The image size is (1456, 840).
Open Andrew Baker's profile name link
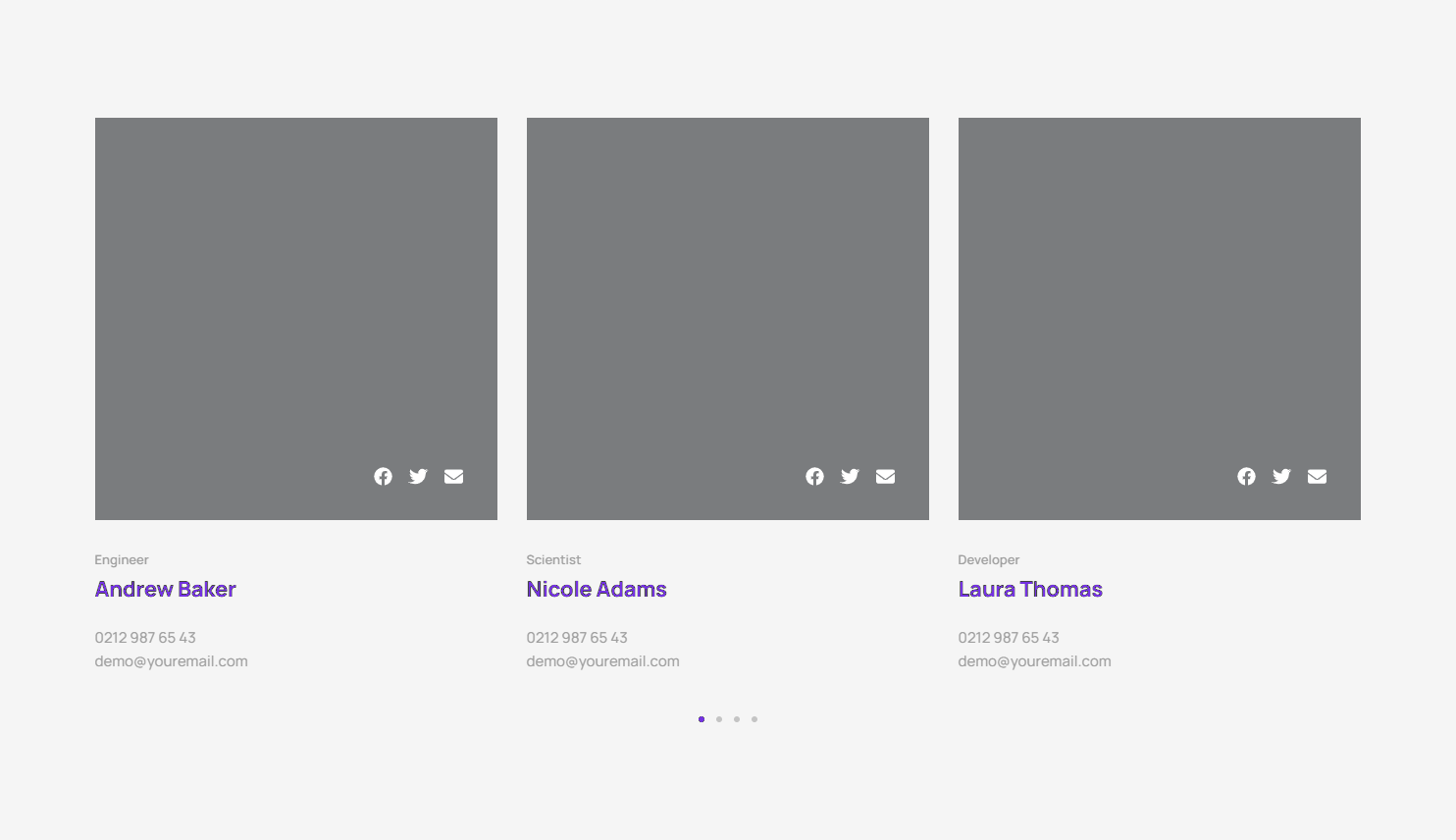tap(165, 589)
